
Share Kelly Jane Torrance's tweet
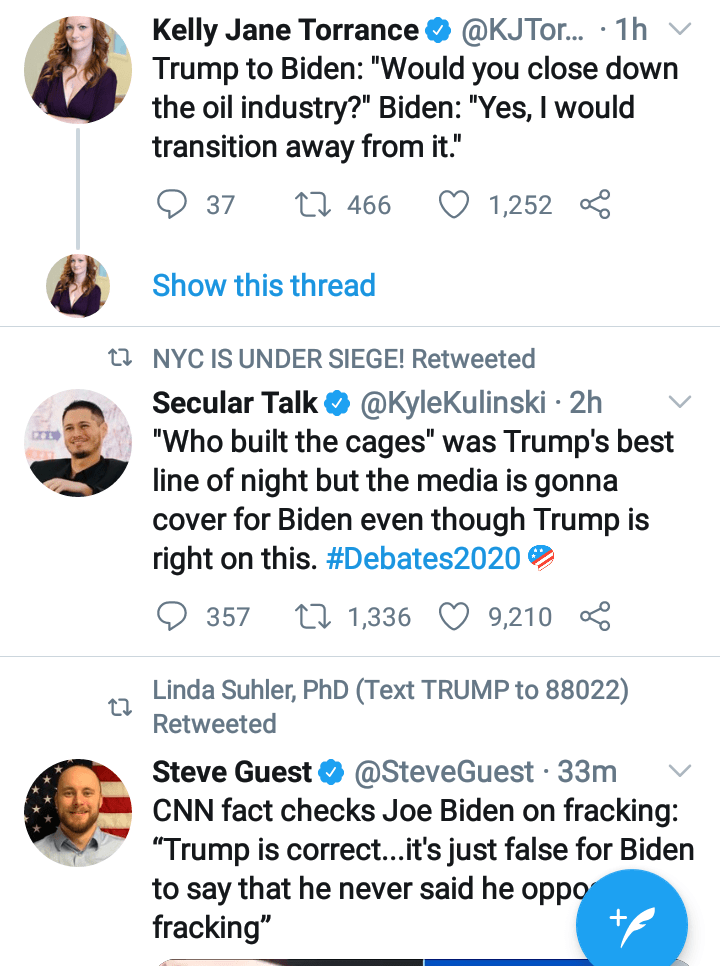click(x=594, y=205)
